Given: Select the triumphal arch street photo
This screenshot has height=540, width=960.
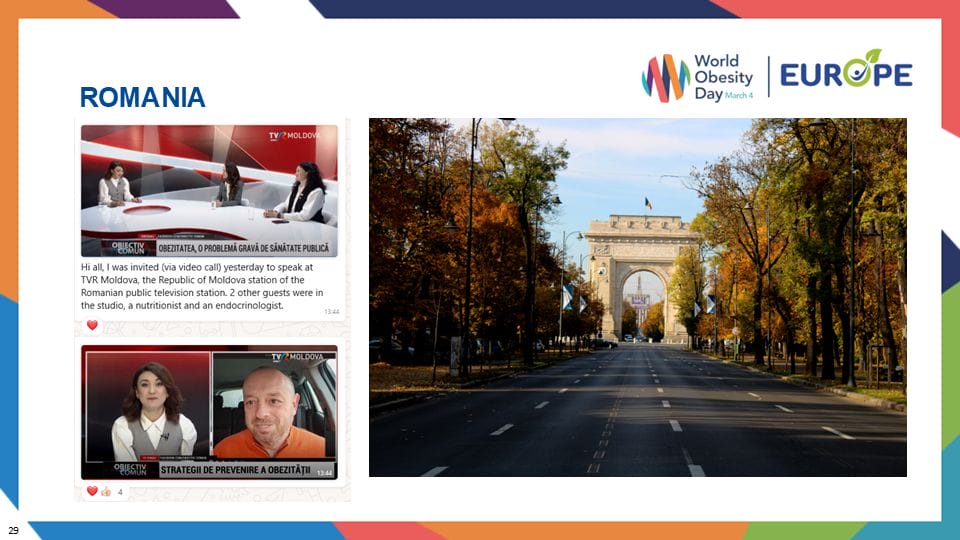Looking at the screenshot, I should click(637, 297).
